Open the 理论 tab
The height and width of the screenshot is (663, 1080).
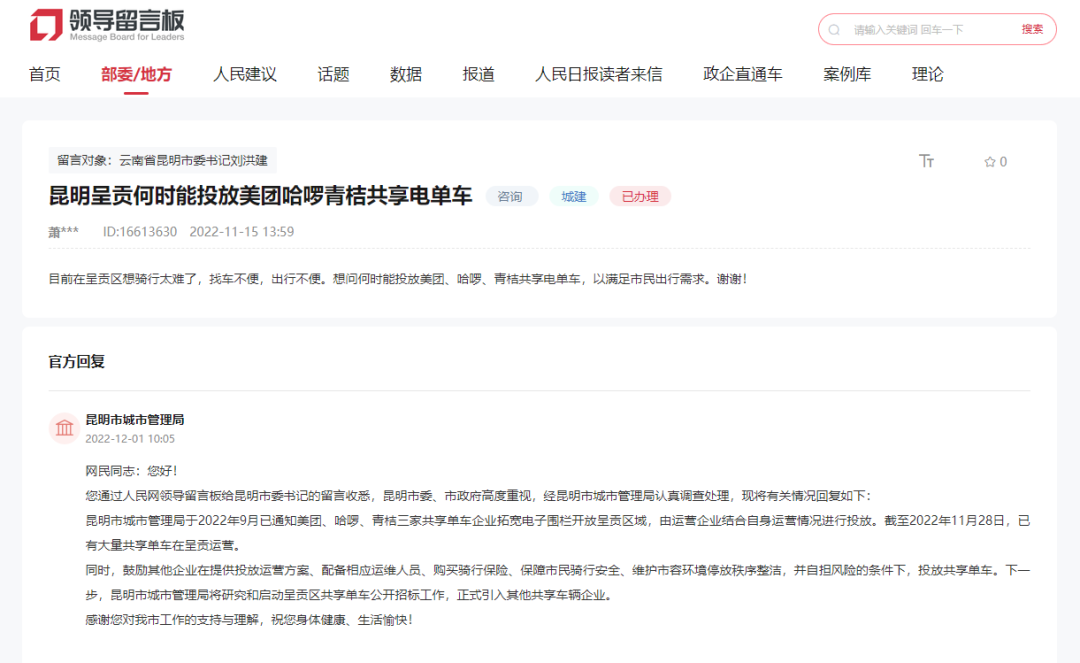(x=927, y=74)
